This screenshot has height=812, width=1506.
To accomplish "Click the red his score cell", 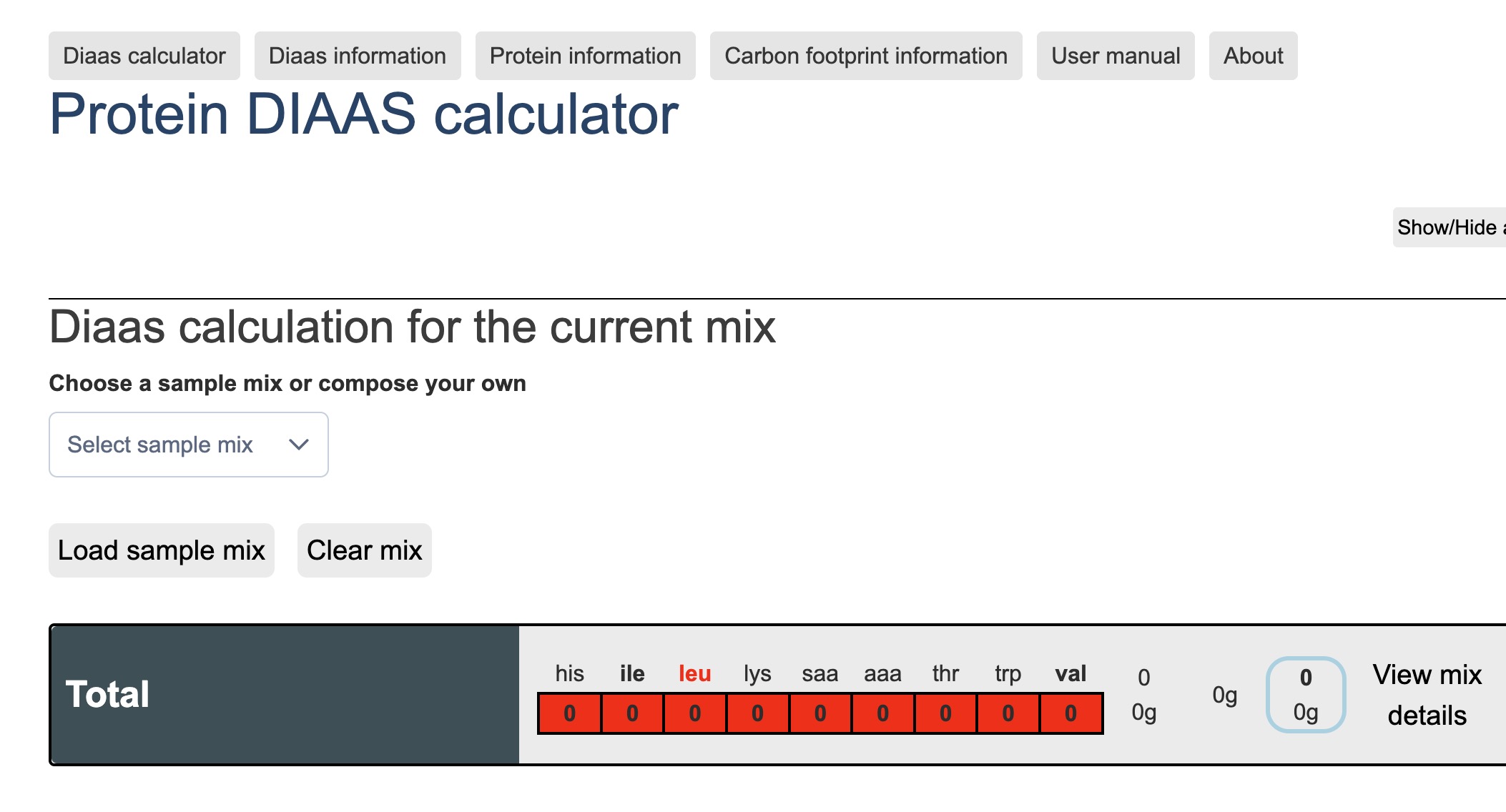I will coord(569,713).
